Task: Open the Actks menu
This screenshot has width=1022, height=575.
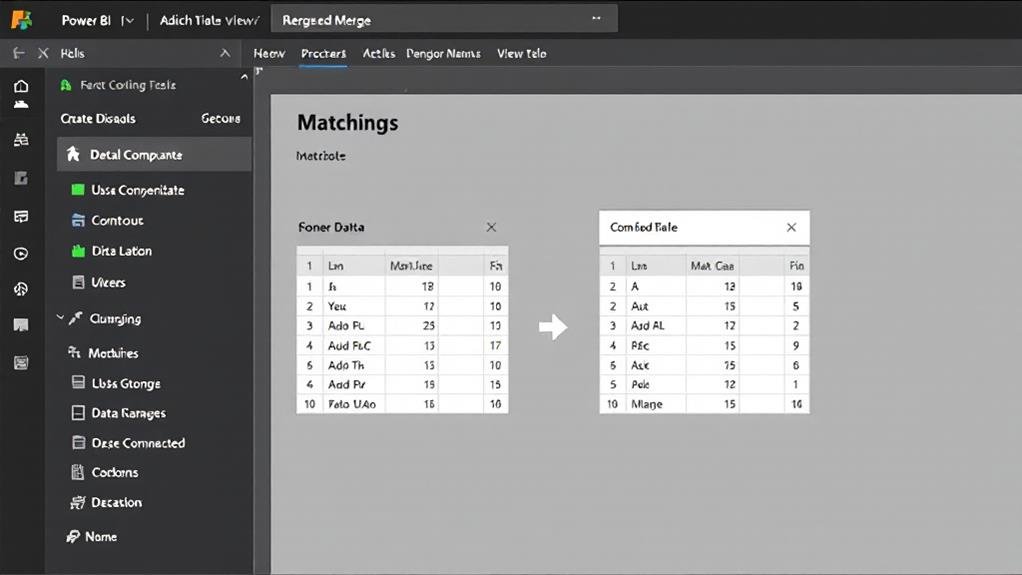Action: 379,53
